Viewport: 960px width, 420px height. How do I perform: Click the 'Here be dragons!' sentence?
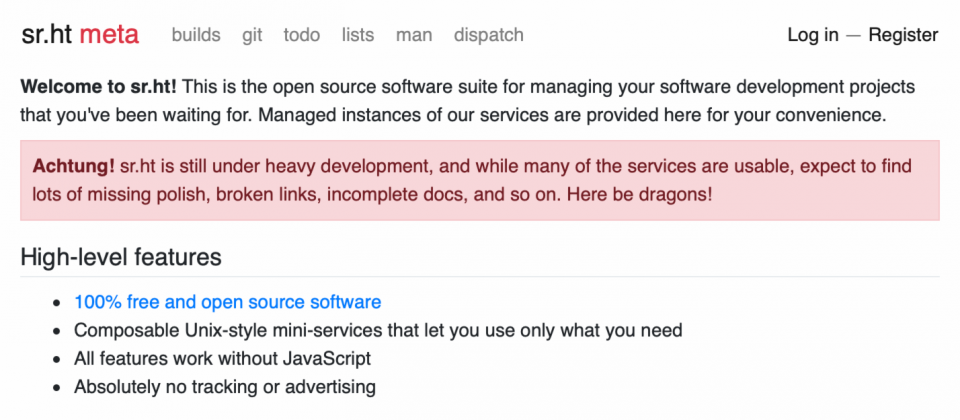click(639, 195)
